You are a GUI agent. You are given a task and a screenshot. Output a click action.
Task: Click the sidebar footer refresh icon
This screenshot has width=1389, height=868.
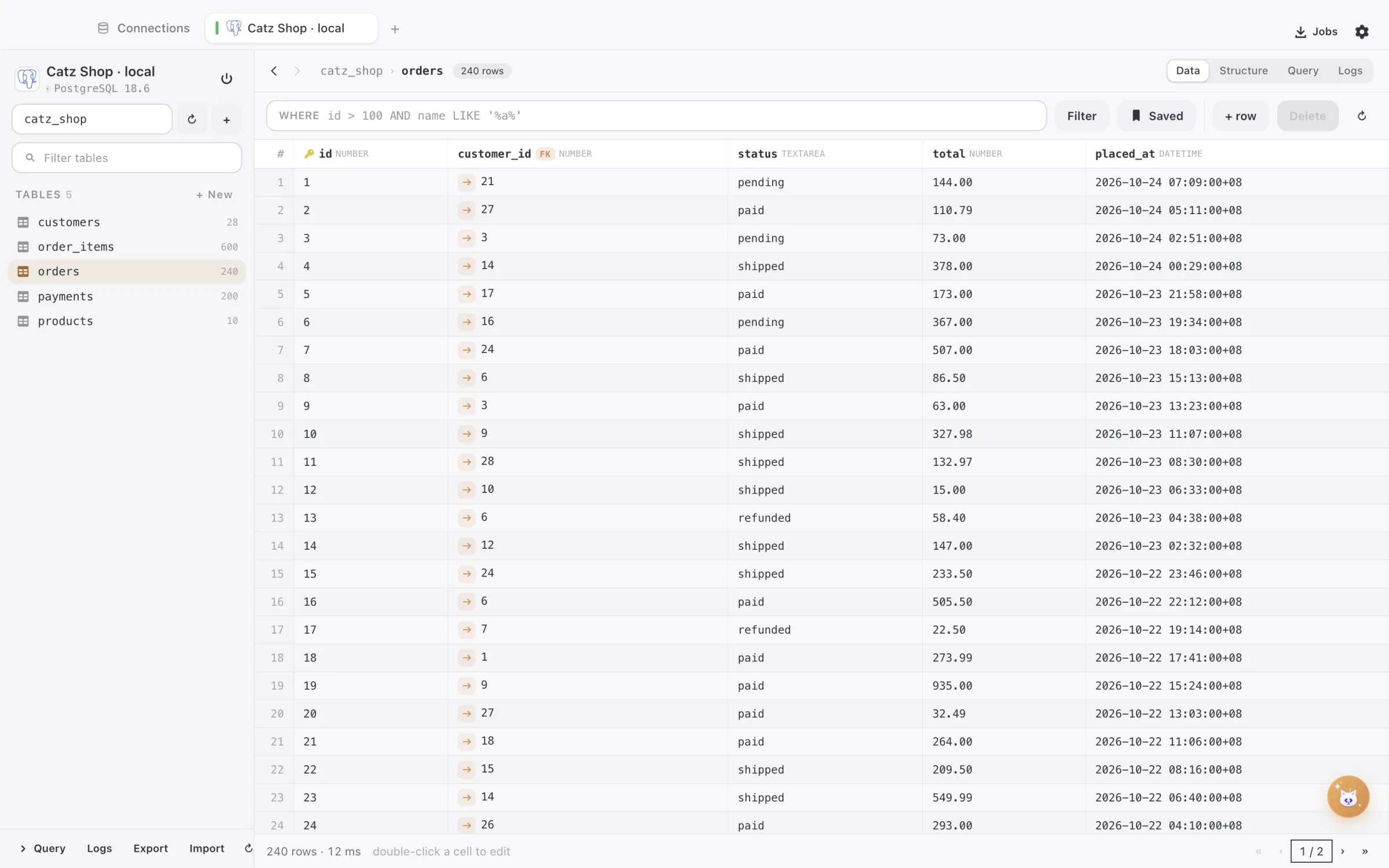(248, 848)
